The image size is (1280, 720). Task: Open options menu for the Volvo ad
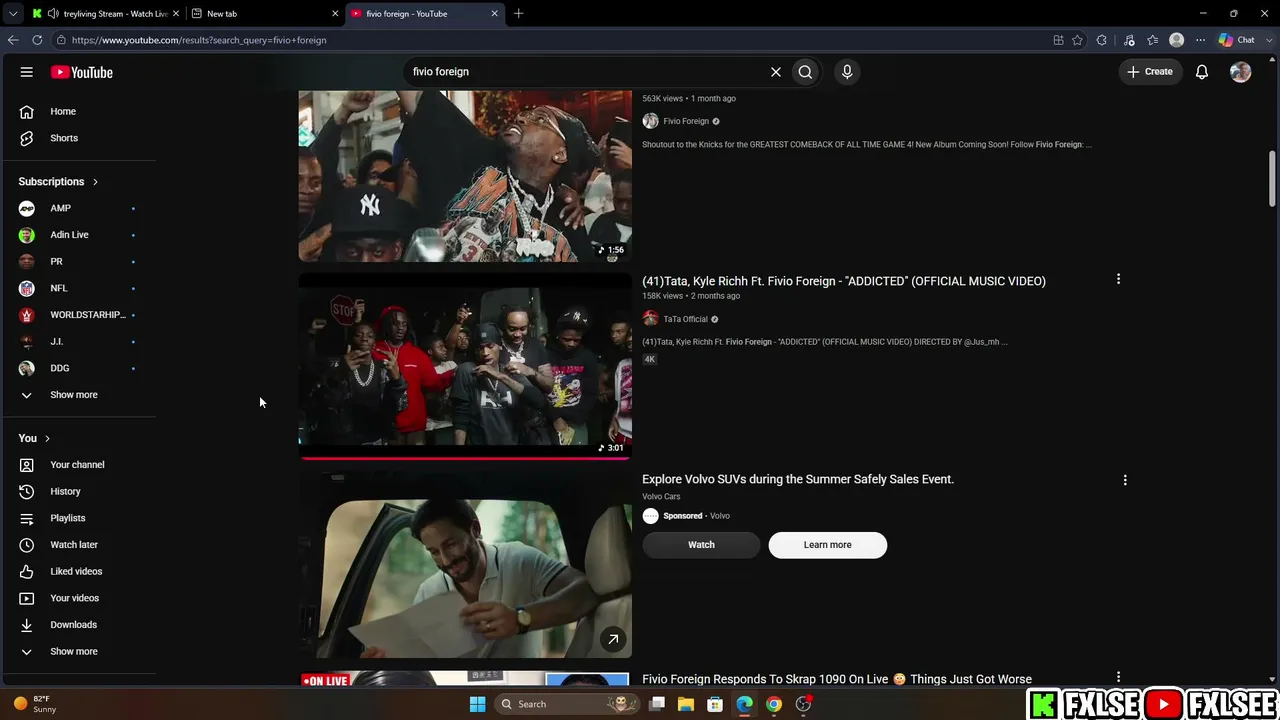click(x=1125, y=480)
